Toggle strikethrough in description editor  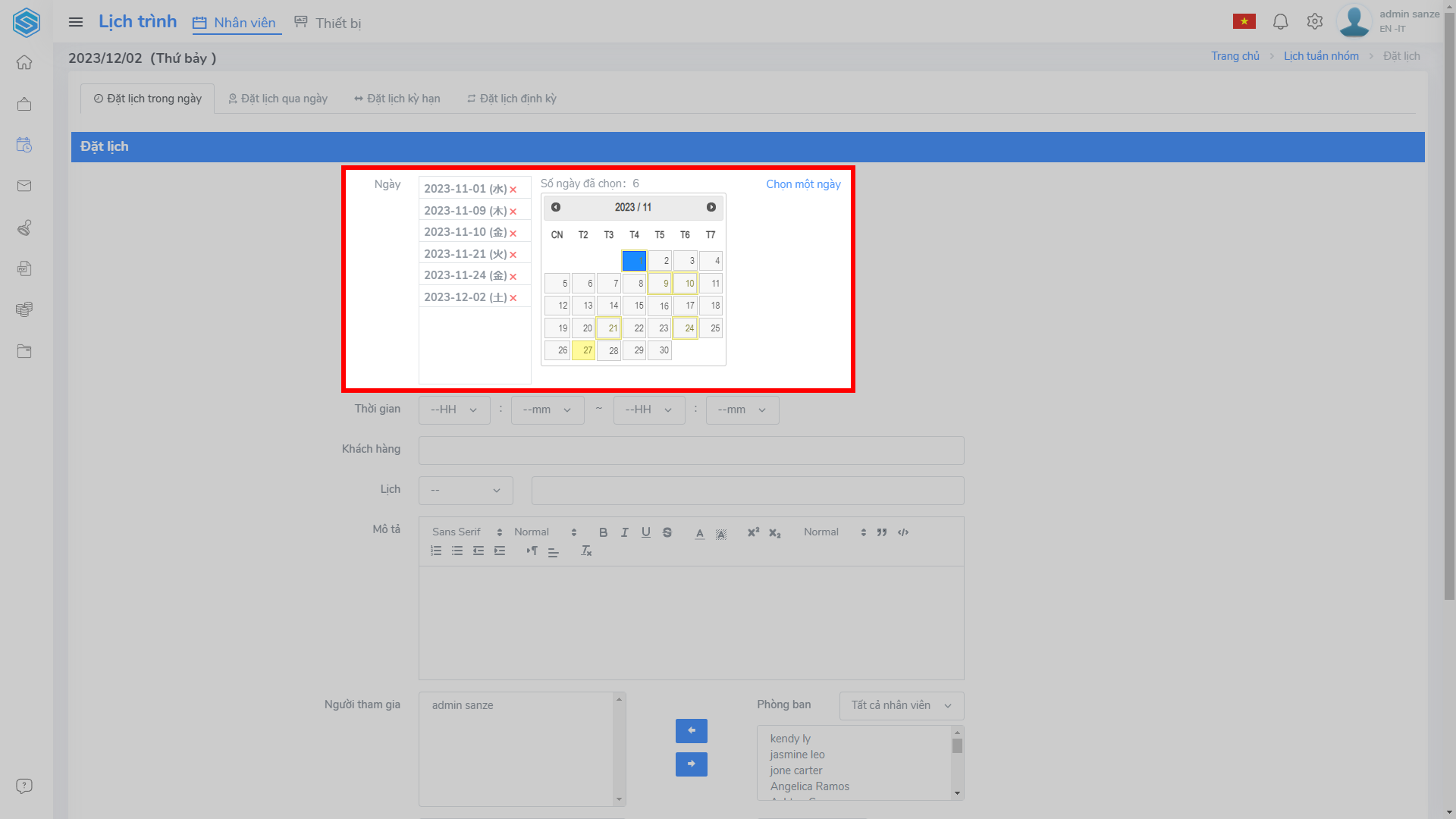tap(667, 532)
